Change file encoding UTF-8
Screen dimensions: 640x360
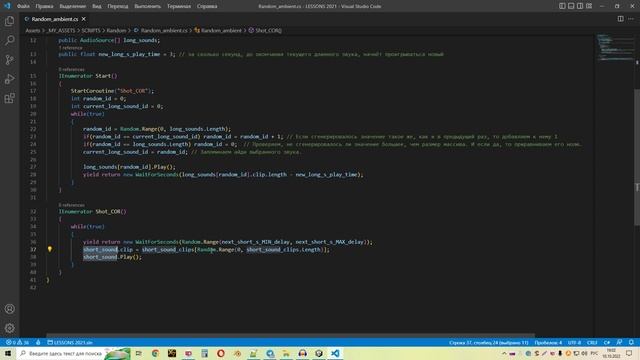click(574, 342)
